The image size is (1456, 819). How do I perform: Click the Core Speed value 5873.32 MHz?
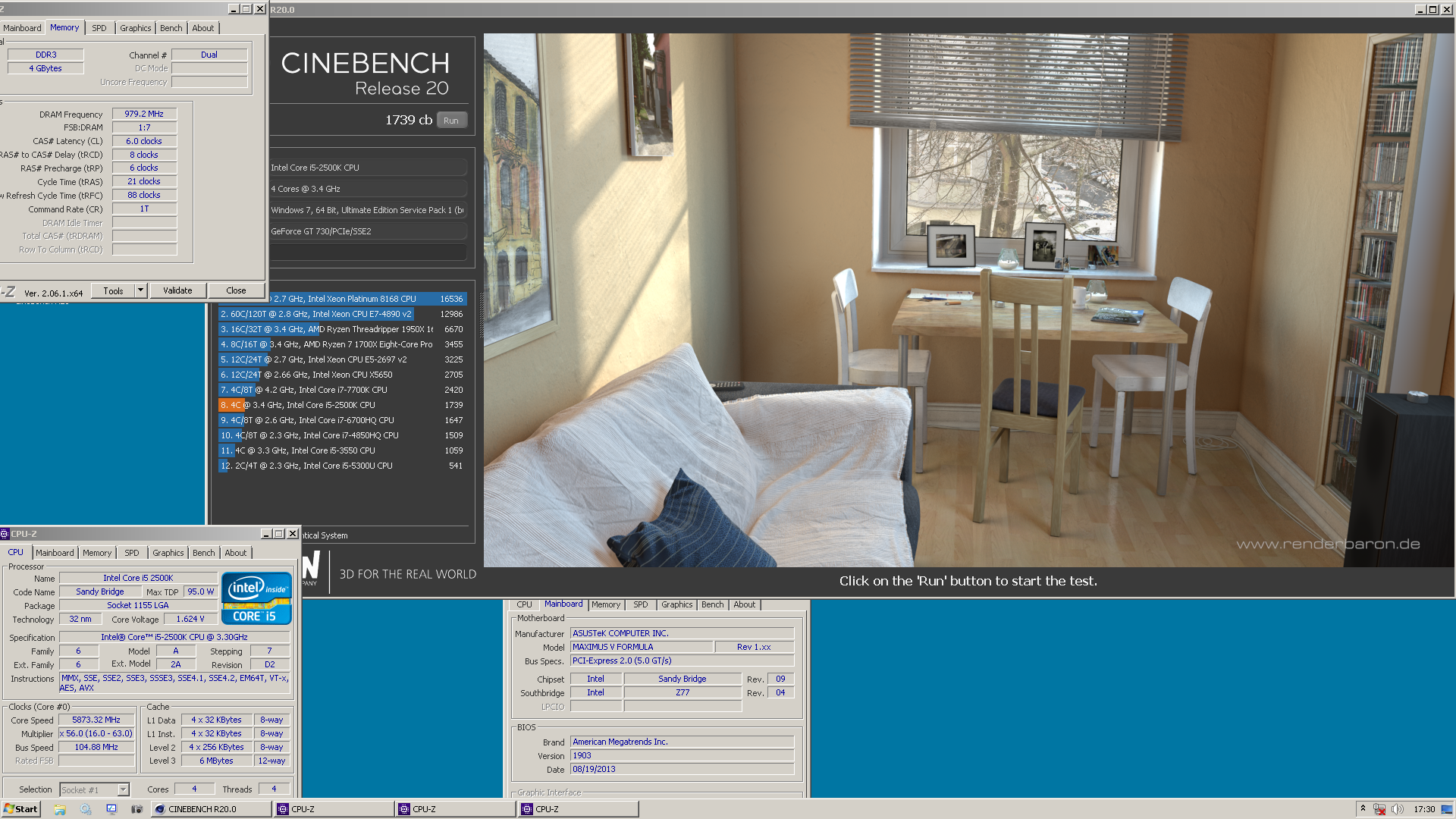tap(96, 720)
